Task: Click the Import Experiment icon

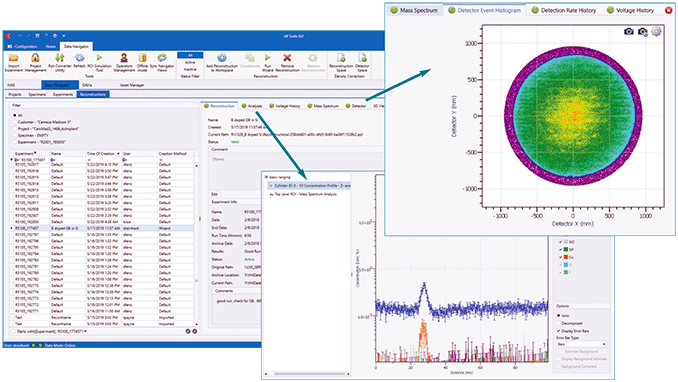Action: pos(13,58)
